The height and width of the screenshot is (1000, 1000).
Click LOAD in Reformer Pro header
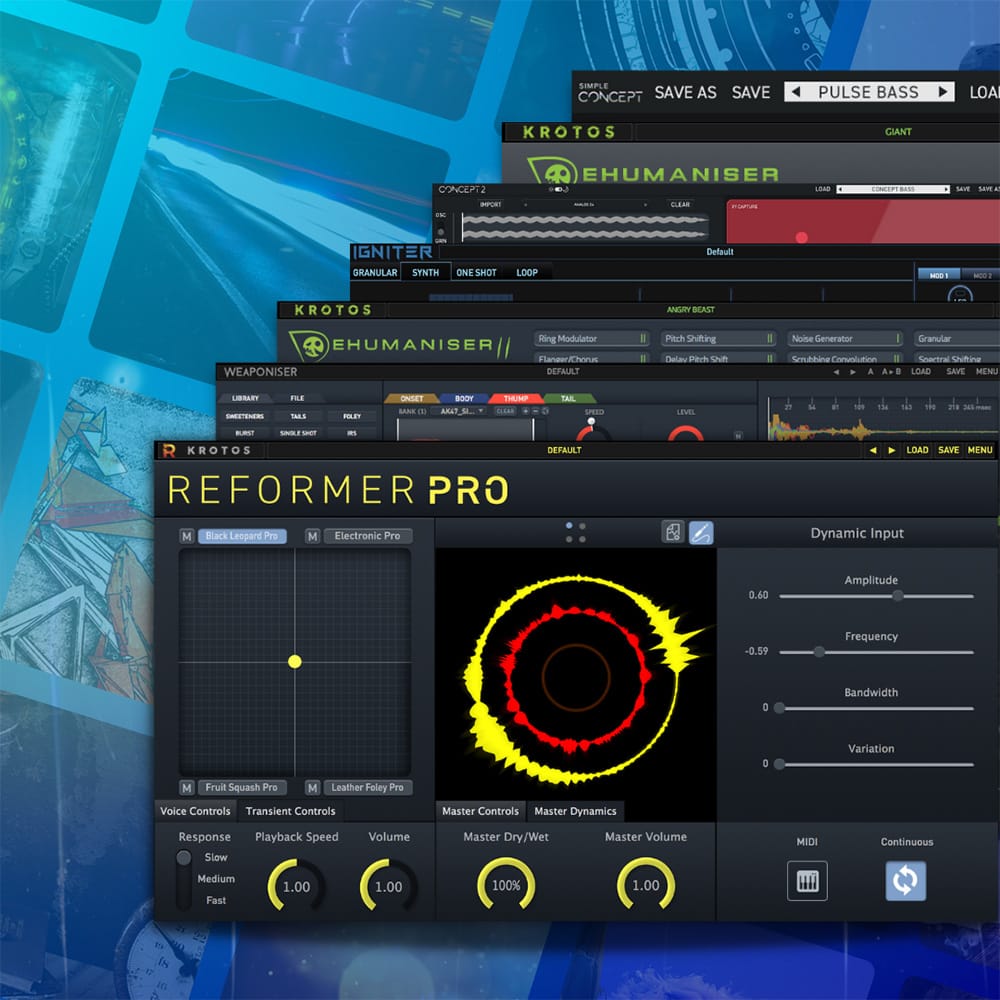click(917, 450)
